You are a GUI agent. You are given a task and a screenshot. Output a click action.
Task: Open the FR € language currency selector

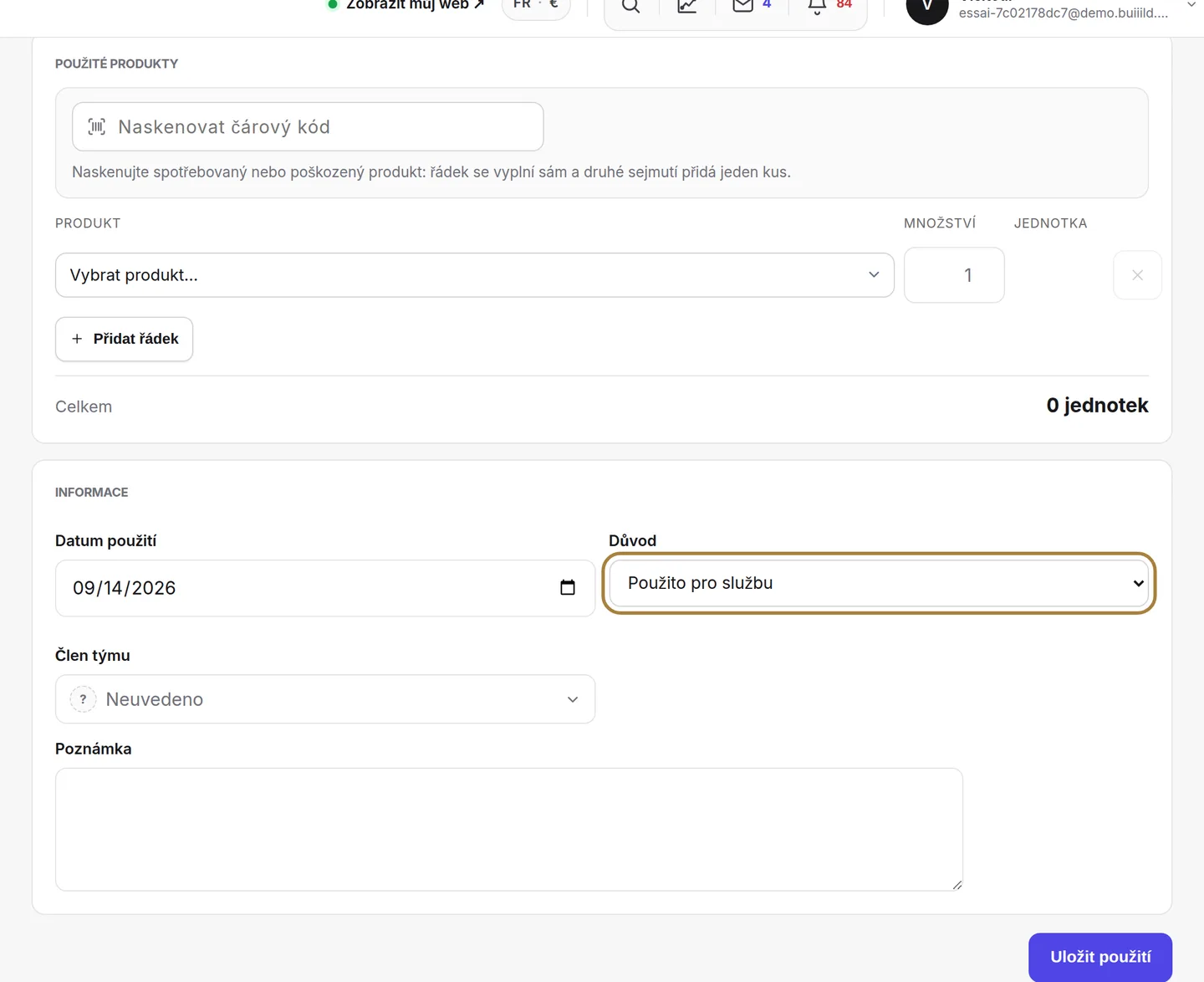tap(536, 5)
